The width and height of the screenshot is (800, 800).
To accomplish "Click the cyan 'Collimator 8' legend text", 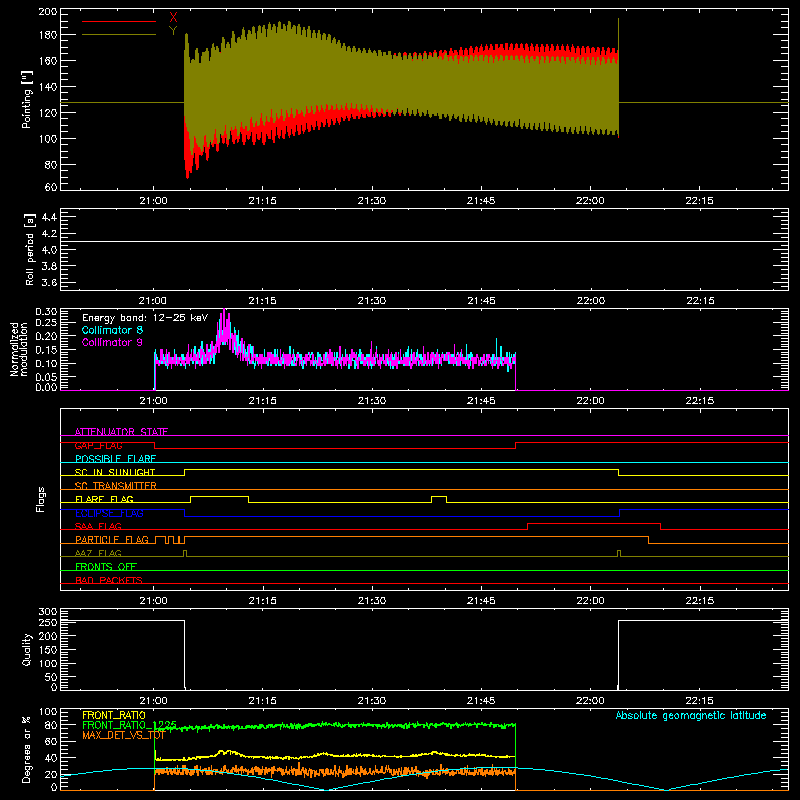I will click(112, 330).
